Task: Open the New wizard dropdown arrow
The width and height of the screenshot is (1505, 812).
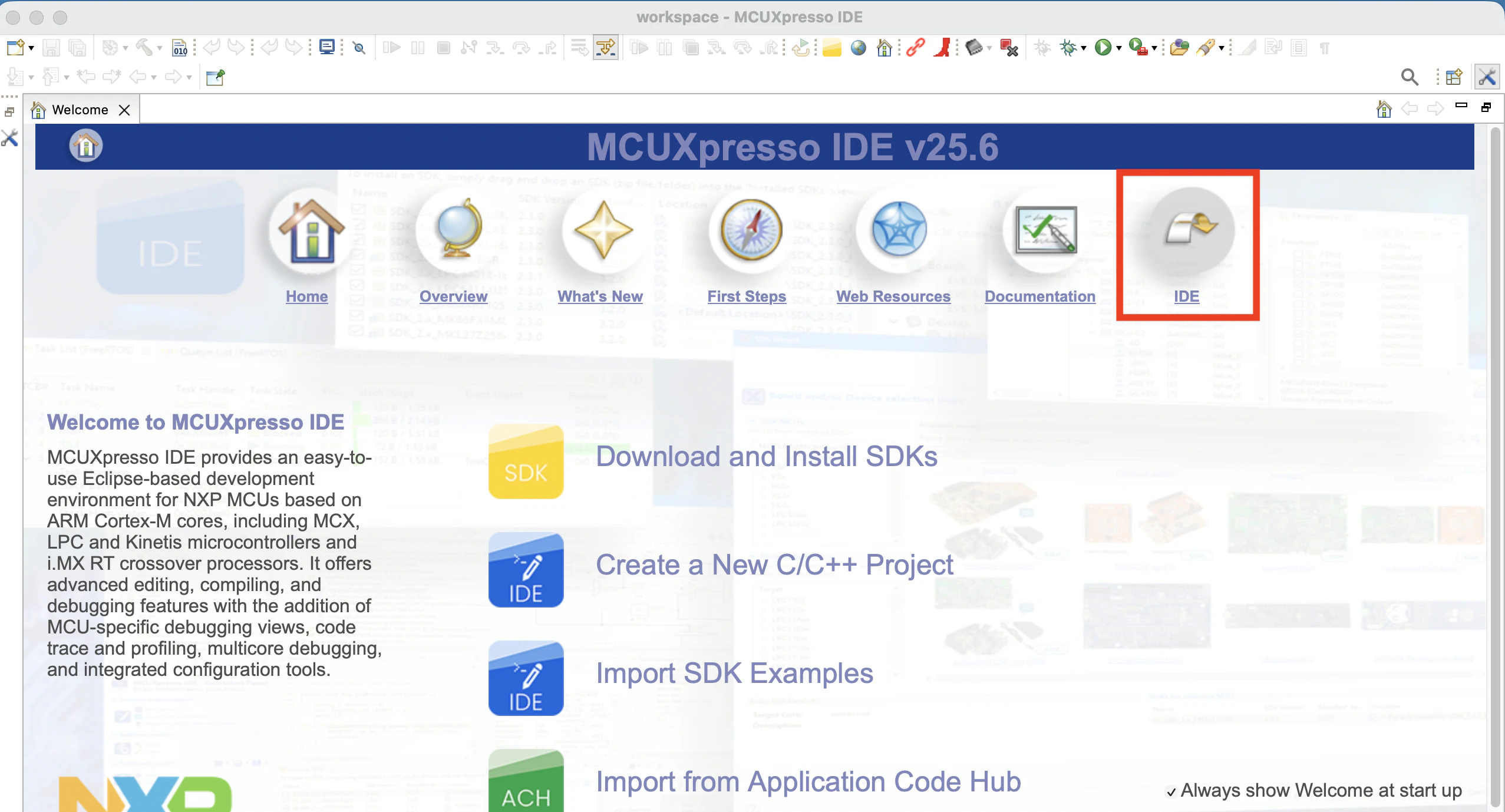Action: [31, 48]
